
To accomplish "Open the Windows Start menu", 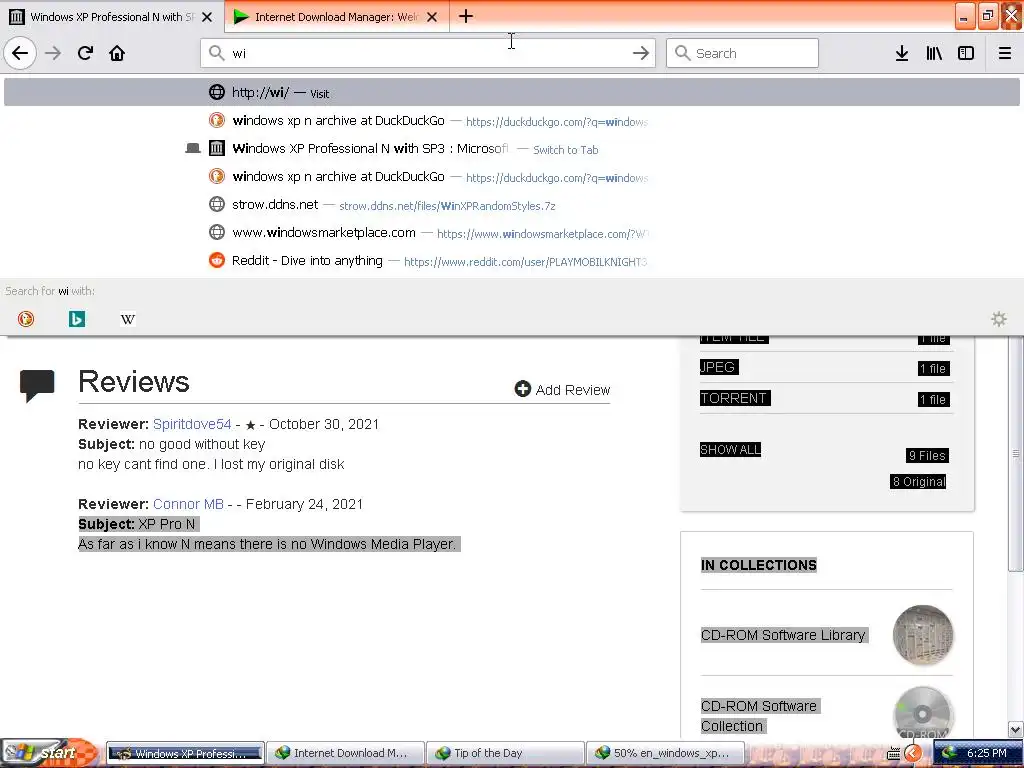I will click(49, 753).
